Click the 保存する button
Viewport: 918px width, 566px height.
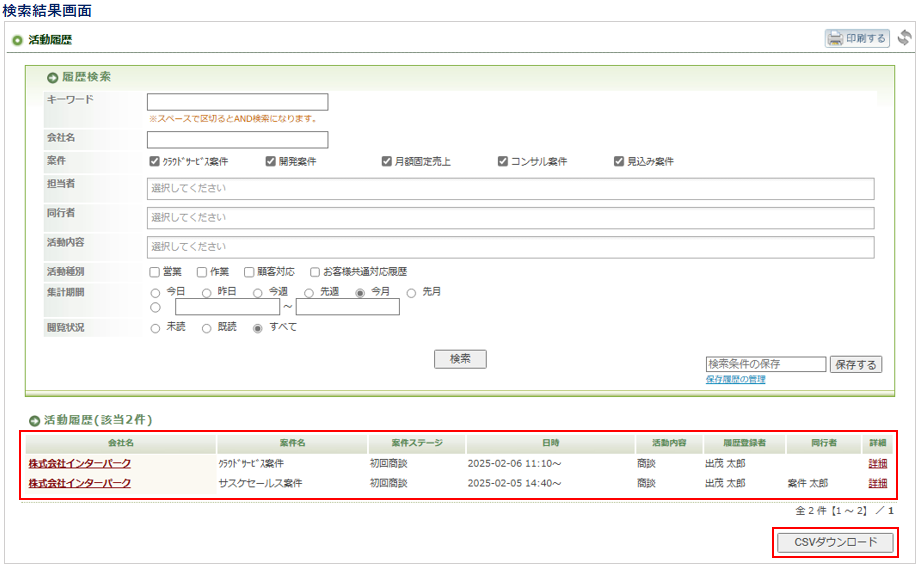(855, 365)
